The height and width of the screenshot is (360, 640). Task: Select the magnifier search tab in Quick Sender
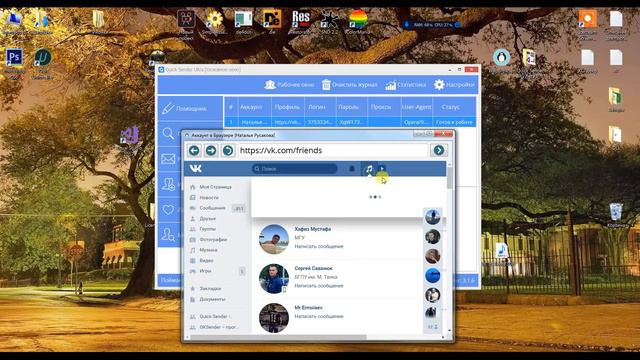tap(168, 133)
